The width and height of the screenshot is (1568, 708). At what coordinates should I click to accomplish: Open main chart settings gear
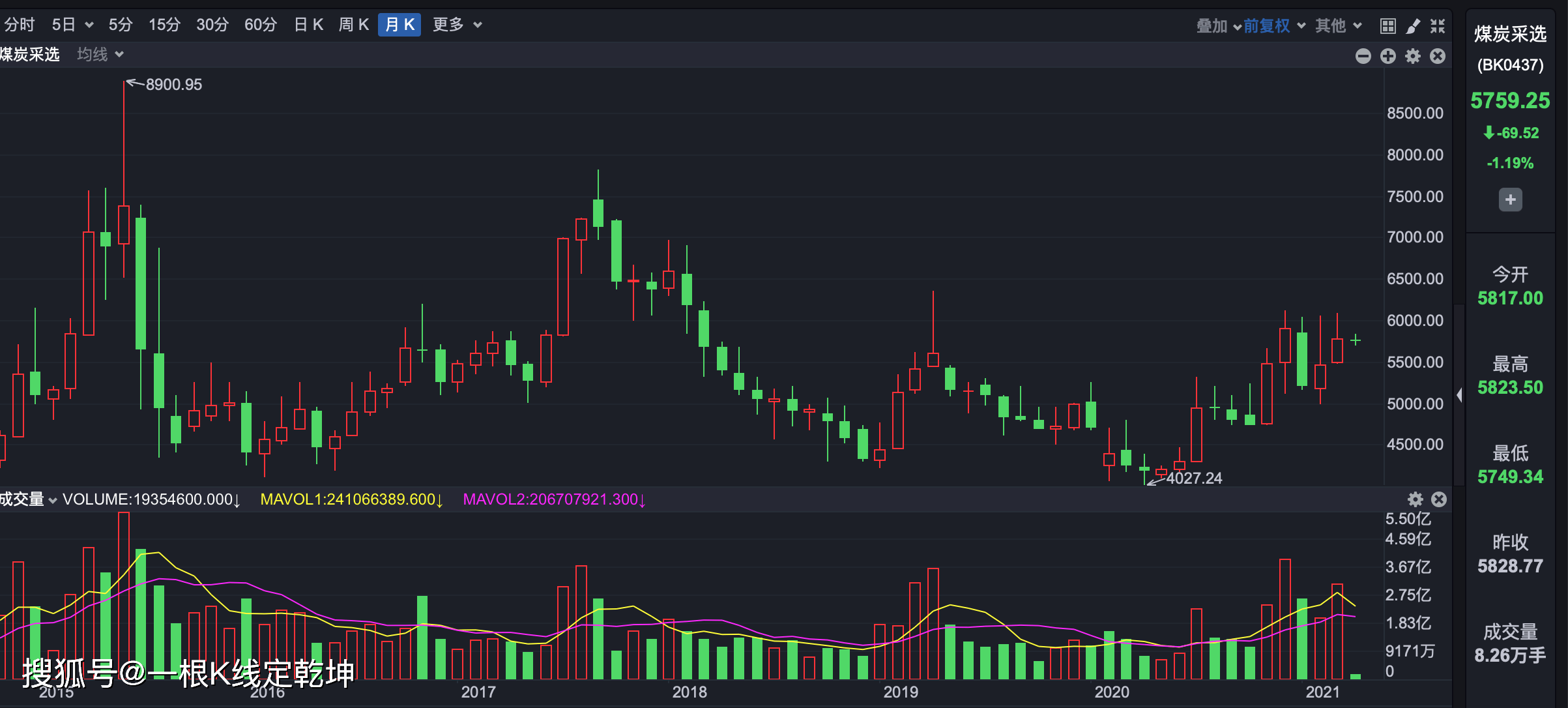pos(1413,56)
